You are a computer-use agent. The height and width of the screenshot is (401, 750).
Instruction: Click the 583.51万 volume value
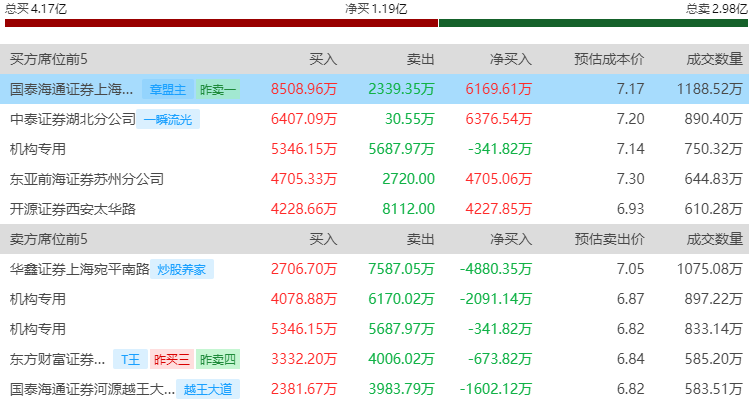713,389
